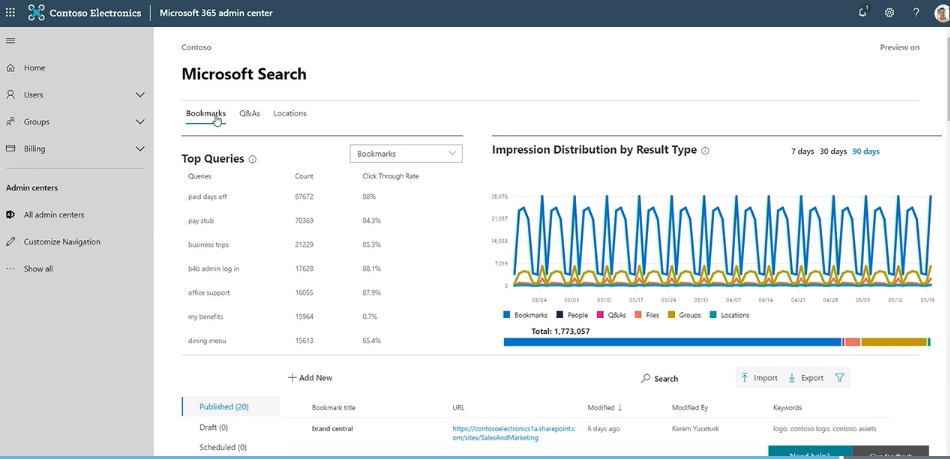950x459 pixels.
Task: Click the Top Queries info icon
Action: tap(252, 159)
